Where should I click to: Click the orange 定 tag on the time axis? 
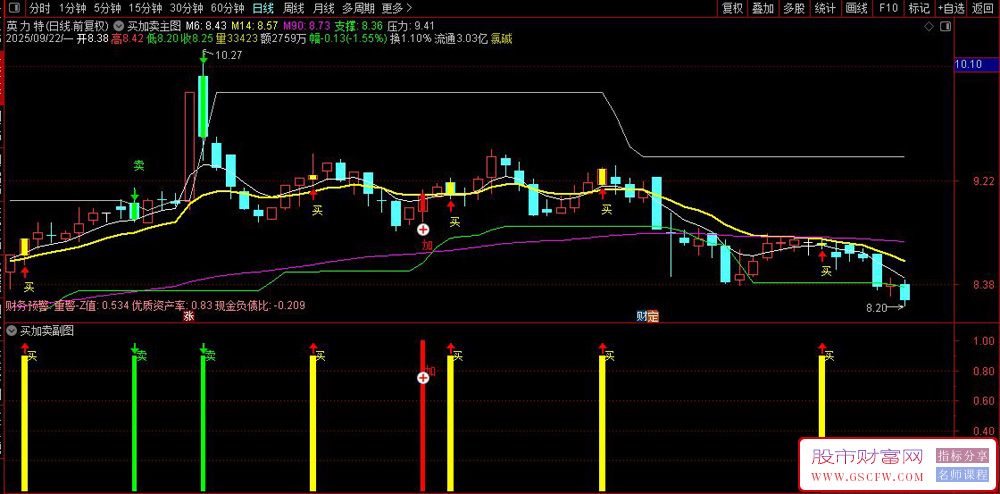[x=652, y=316]
